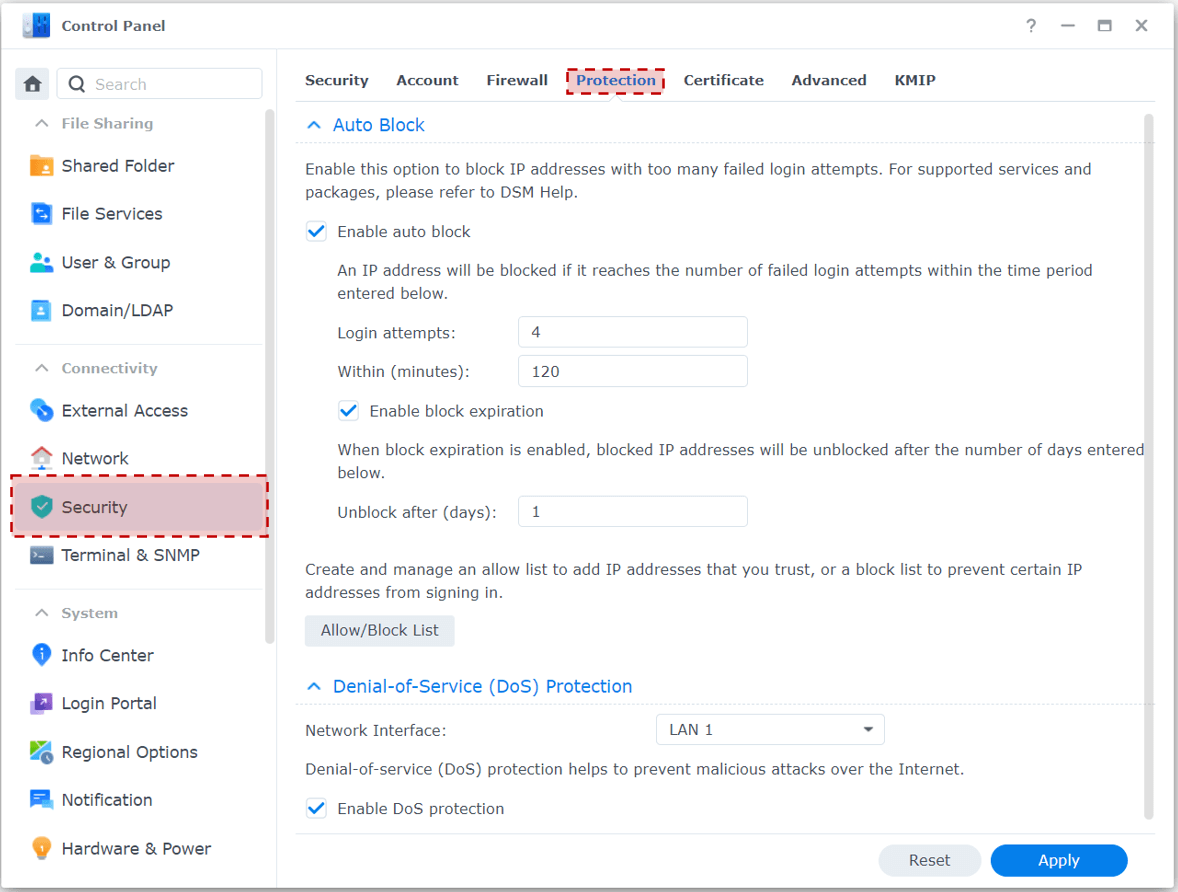This screenshot has height=892, width=1178.
Task: Disable the Enable DoS protection checkbox
Action: [316, 809]
